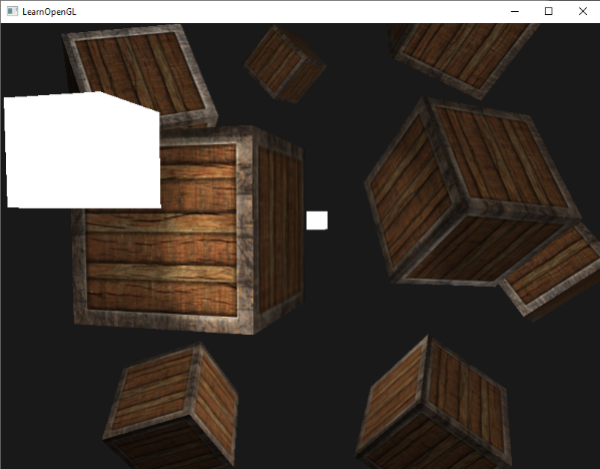Viewport: 600px width, 469px height.
Task: Select the small tilted crate at top center
Action: [285, 62]
